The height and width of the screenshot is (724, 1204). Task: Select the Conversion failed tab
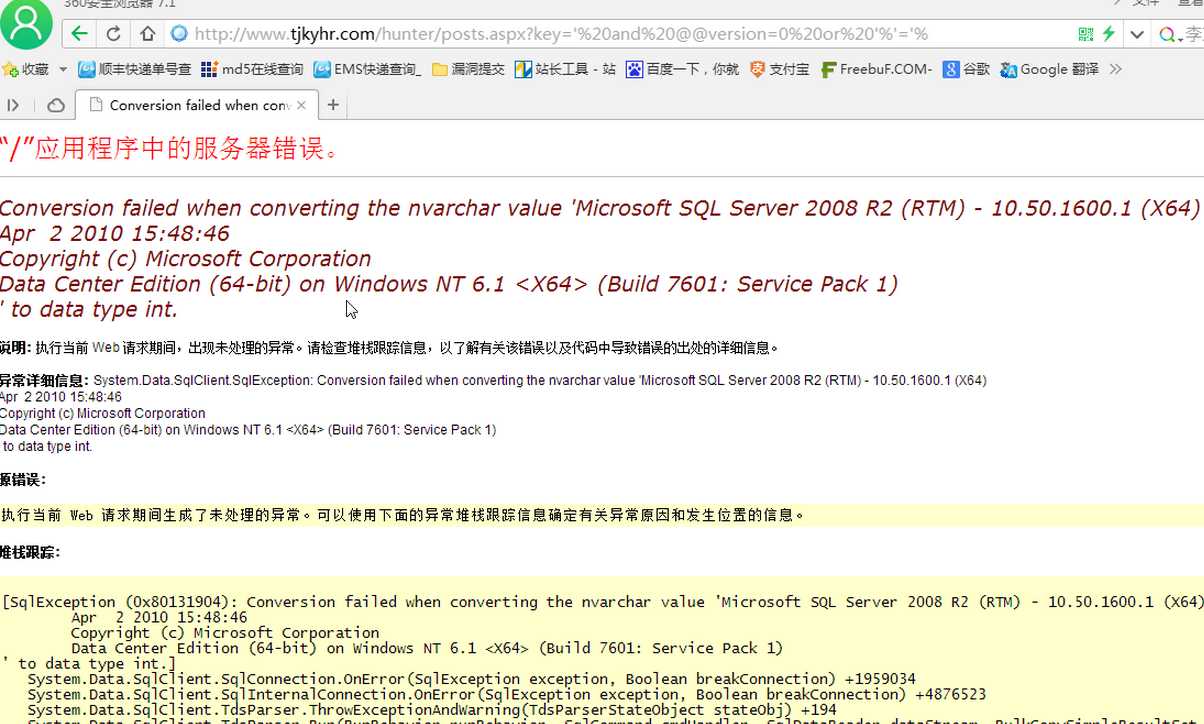[197, 105]
